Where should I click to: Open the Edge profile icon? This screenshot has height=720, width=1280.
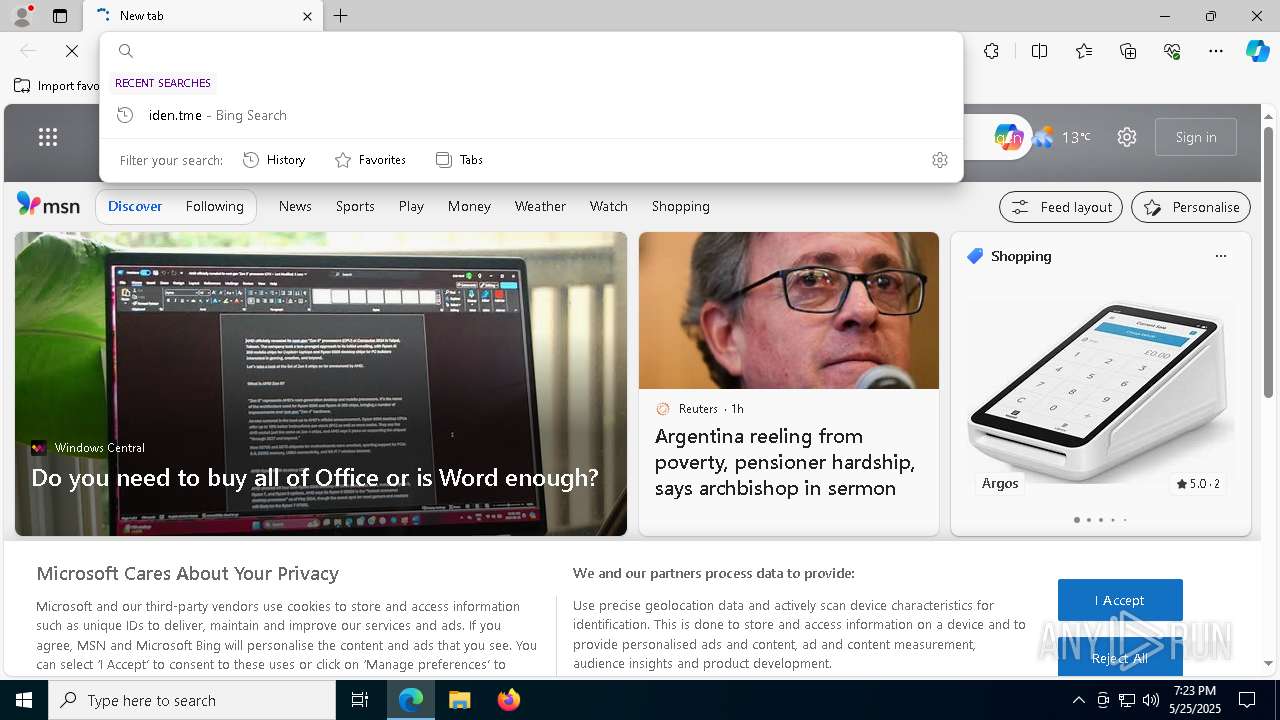pos(22,15)
